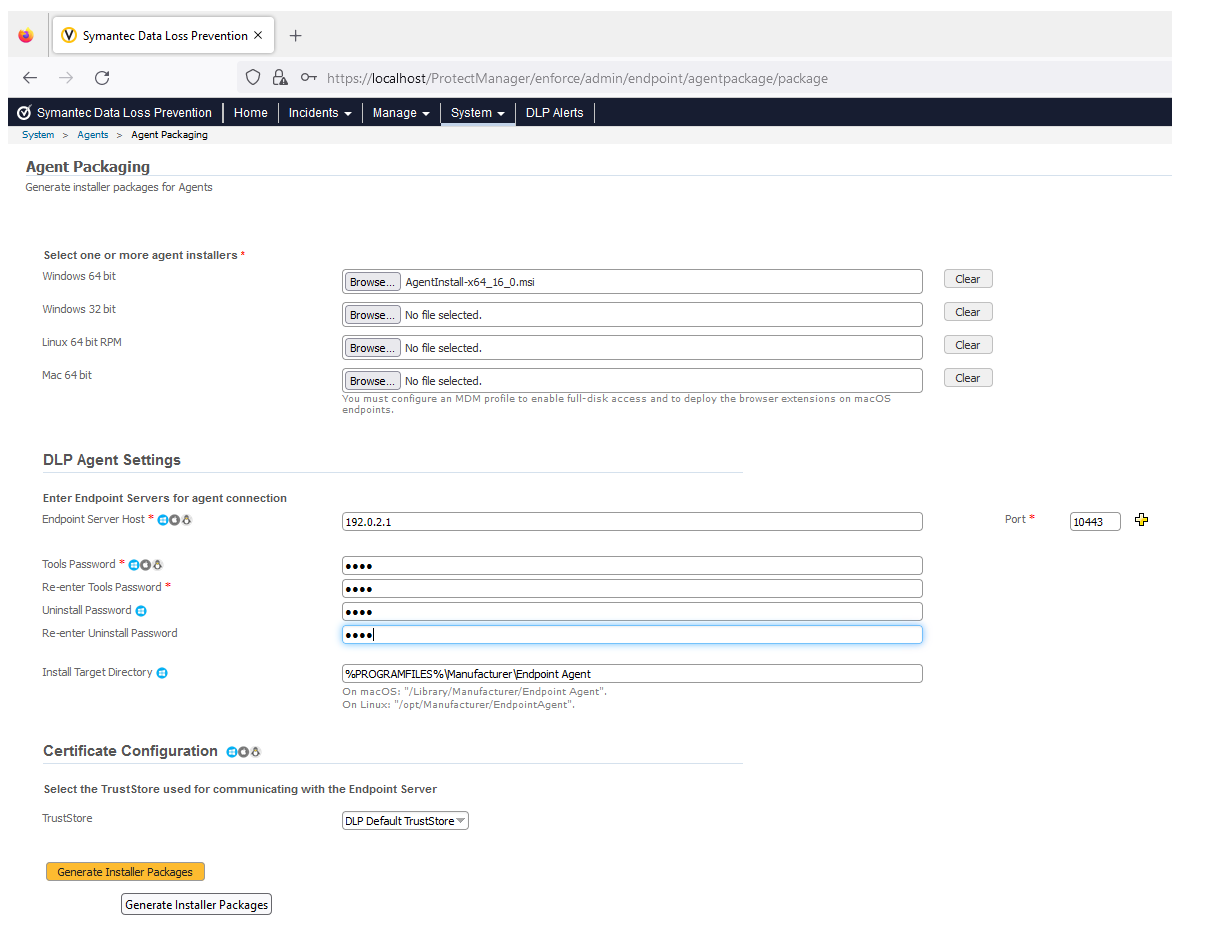Click the Windows 32 bit label
The image size is (1207, 946).
pos(79,309)
